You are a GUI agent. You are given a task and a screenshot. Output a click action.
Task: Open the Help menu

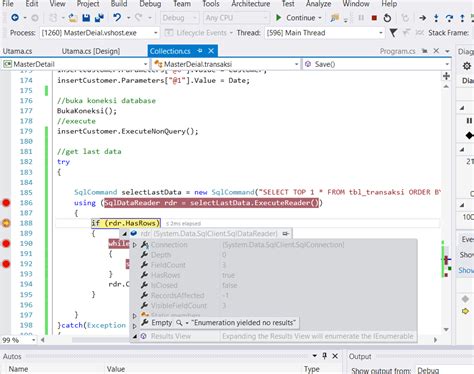pyautogui.click(x=389, y=4)
